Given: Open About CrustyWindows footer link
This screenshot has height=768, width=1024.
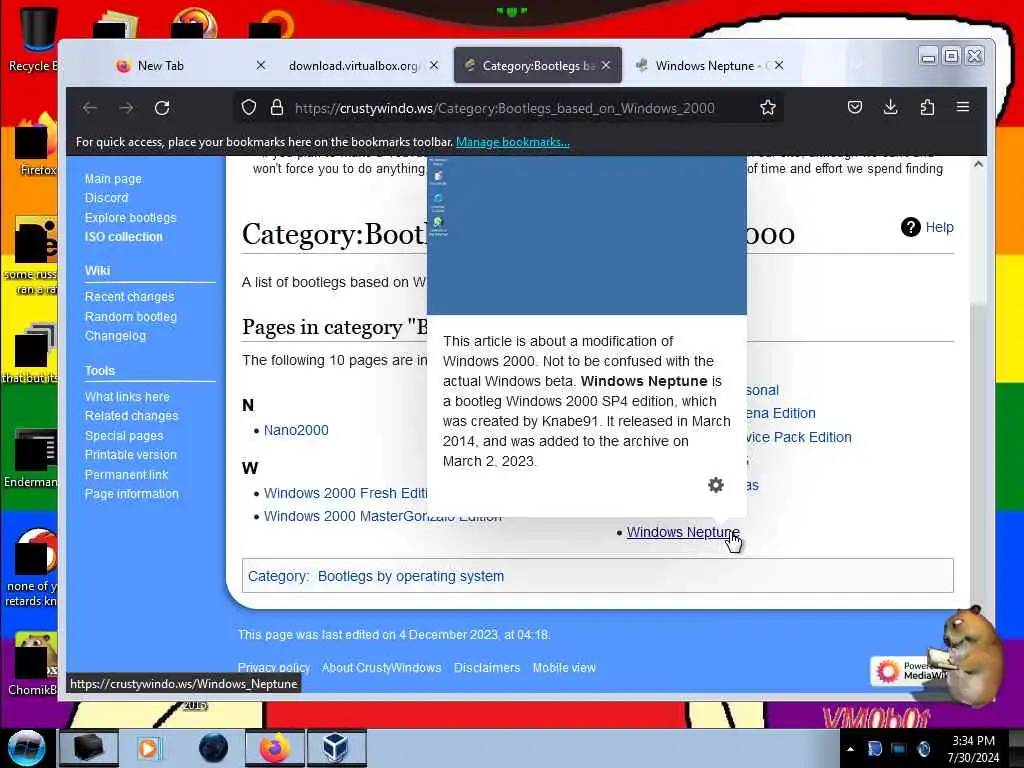Looking at the screenshot, I should 381,667.
